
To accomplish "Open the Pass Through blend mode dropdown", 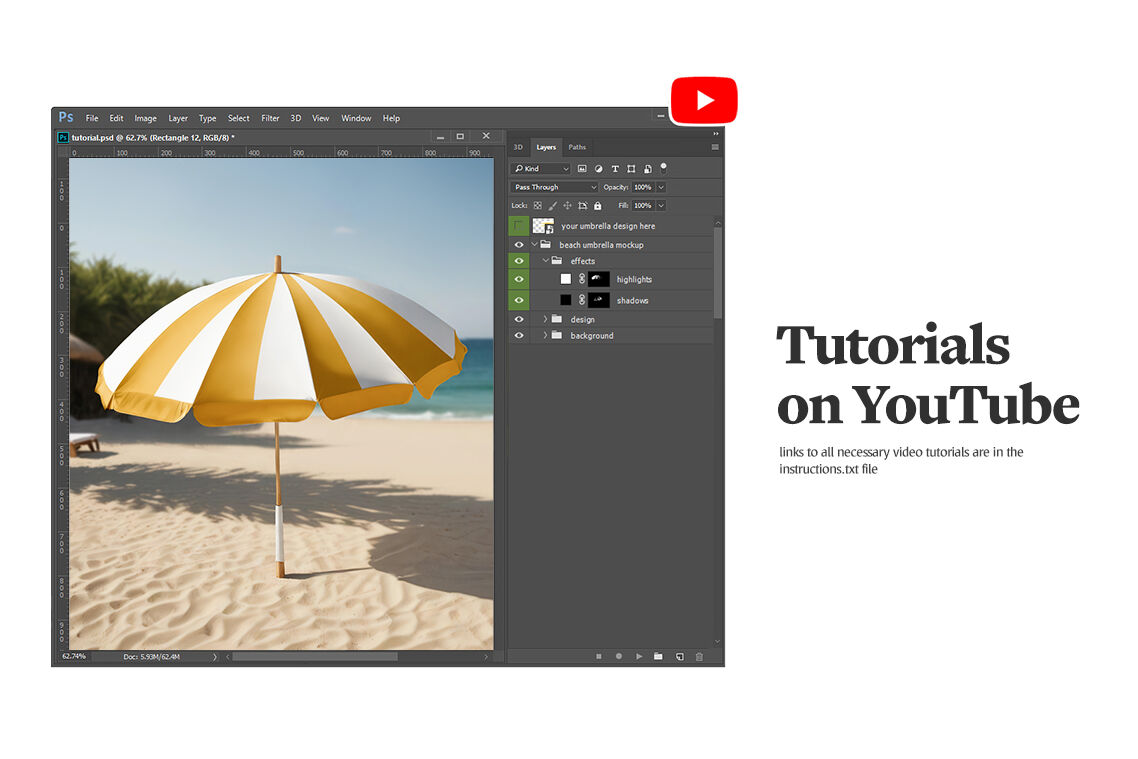I will (554, 187).
